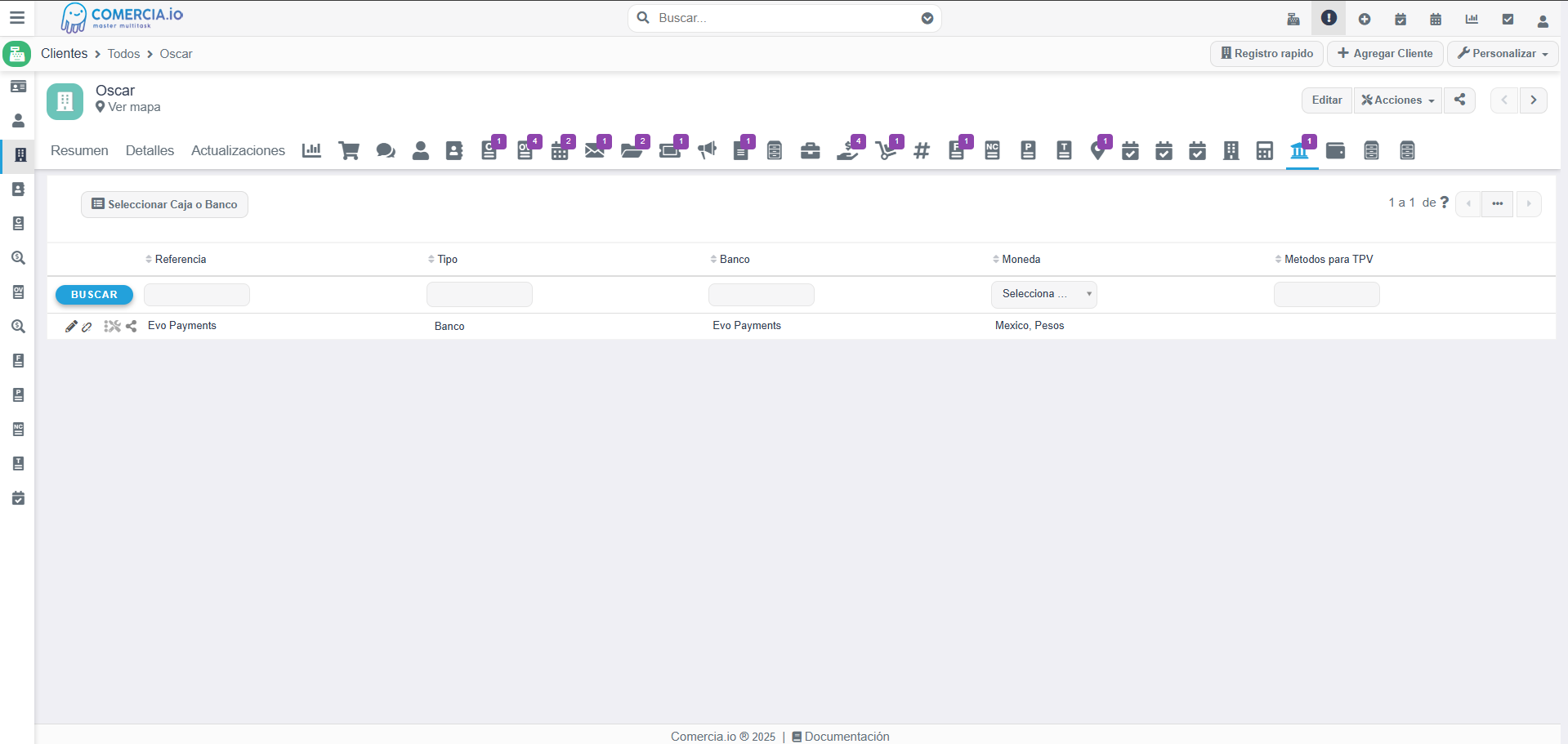Image resolution: width=1568 pixels, height=744 pixels.
Task: Go to next client record arrow
Action: pos(1534,100)
